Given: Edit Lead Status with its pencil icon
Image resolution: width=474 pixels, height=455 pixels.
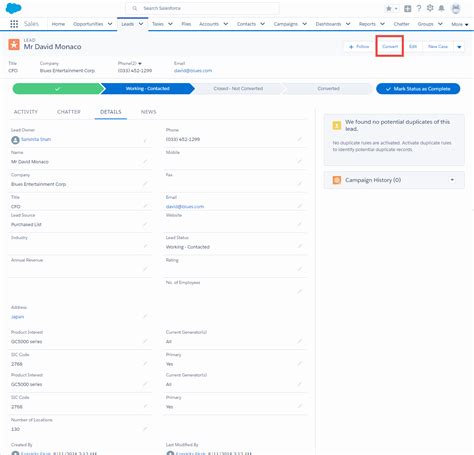Looking at the screenshot, I should tap(299, 246).
